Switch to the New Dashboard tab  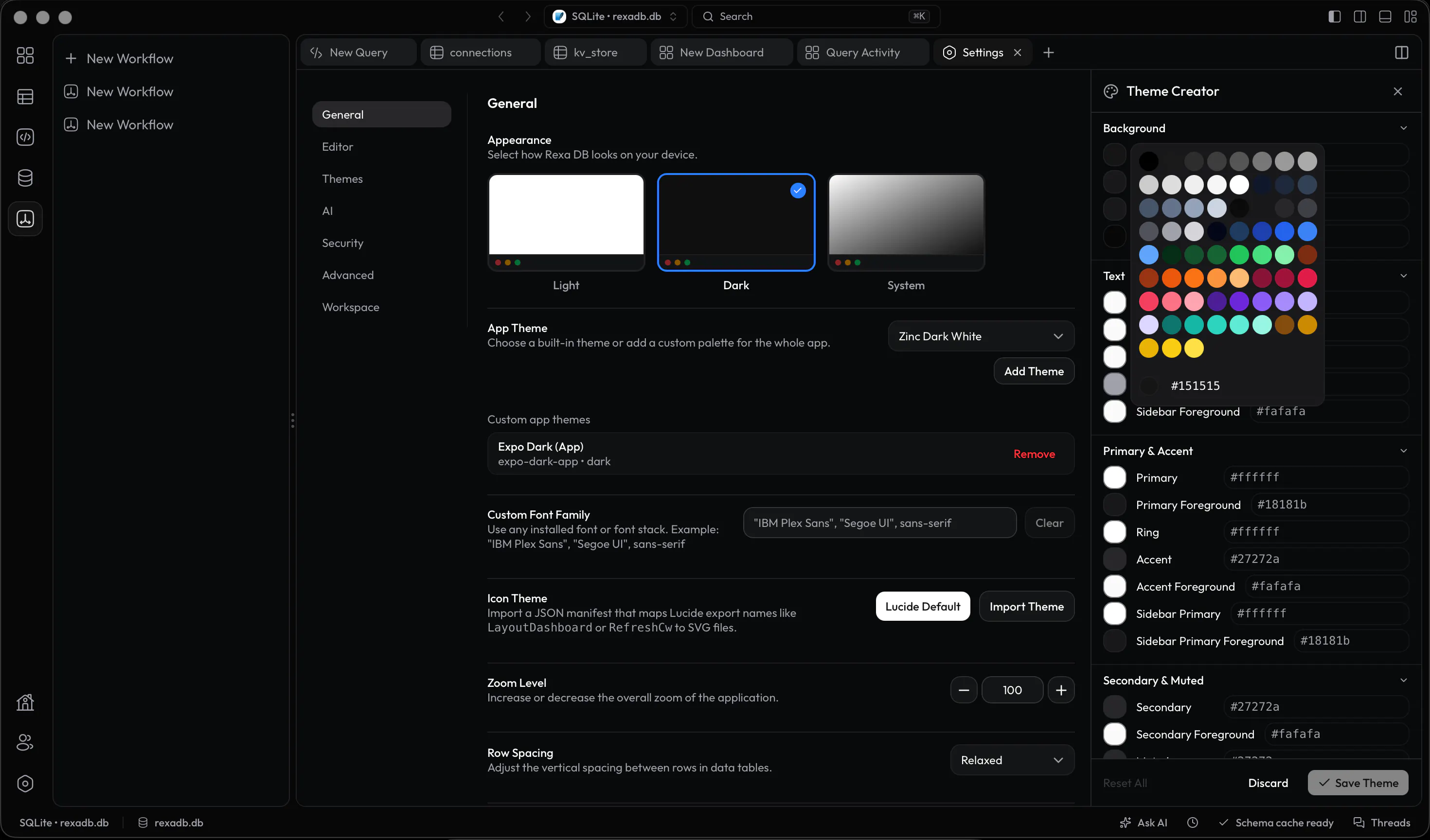tap(721, 52)
